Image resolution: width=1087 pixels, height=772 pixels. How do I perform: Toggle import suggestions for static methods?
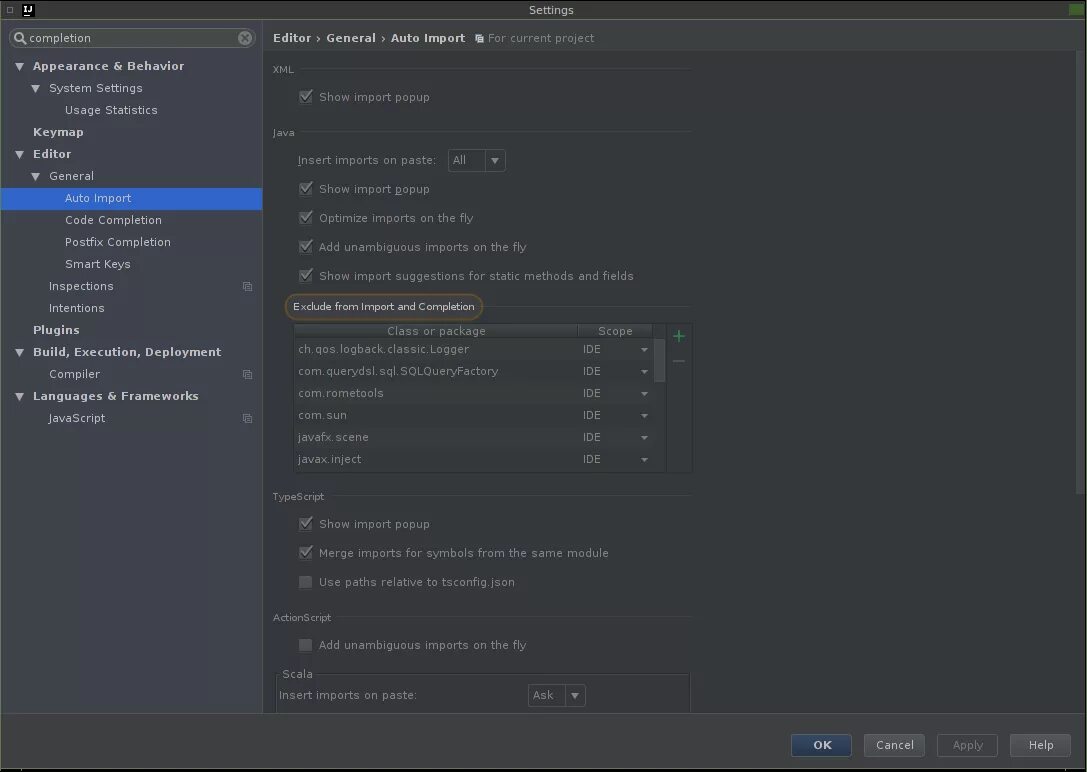coord(306,276)
